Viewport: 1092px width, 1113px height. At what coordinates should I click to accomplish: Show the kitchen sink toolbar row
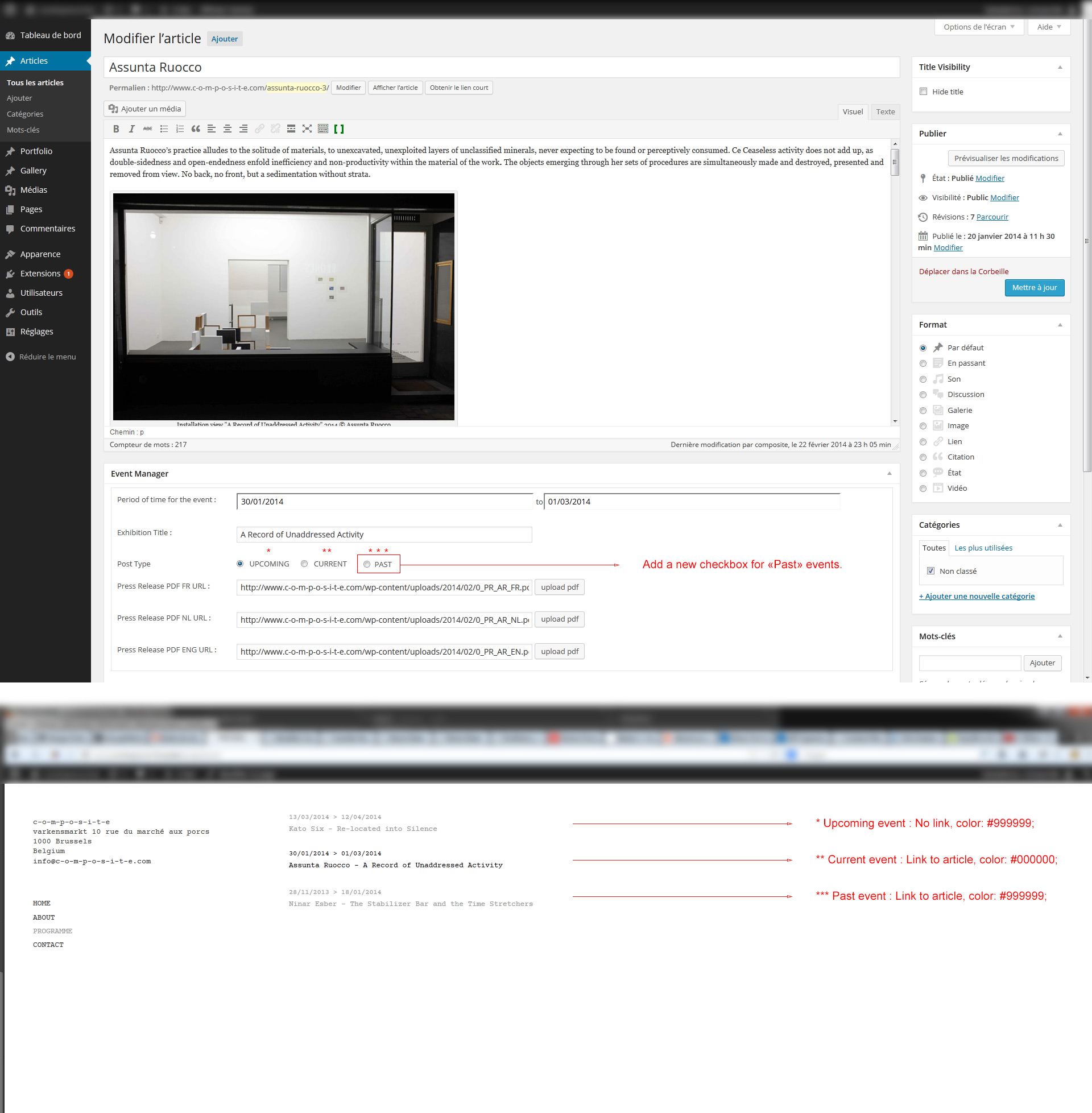(323, 129)
